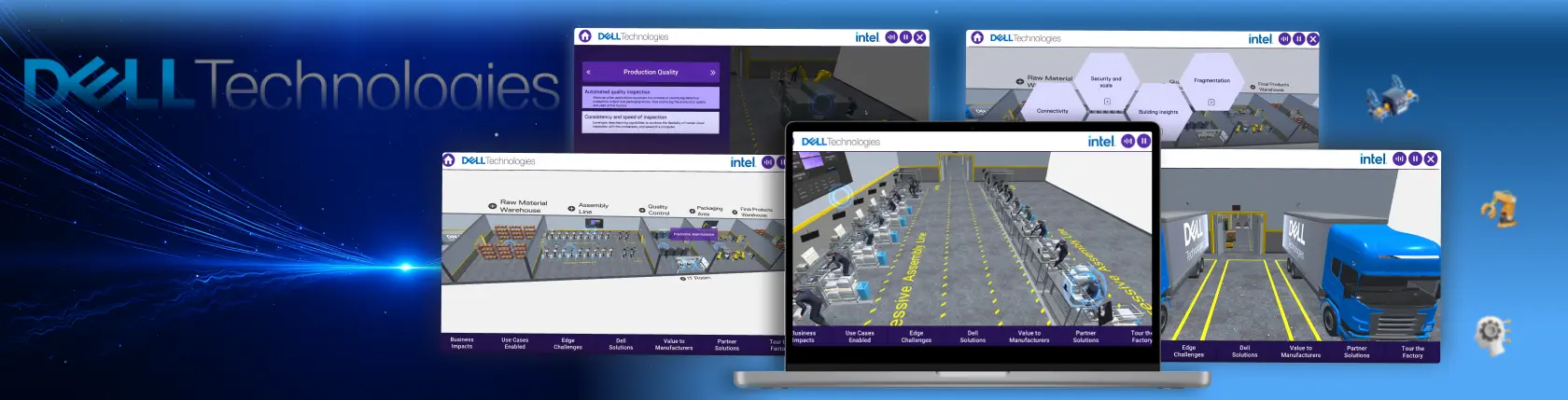The height and width of the screenshot is (400, 1568).
Task: Open Edge Challenges tab in map window
Action: point(567,344)
